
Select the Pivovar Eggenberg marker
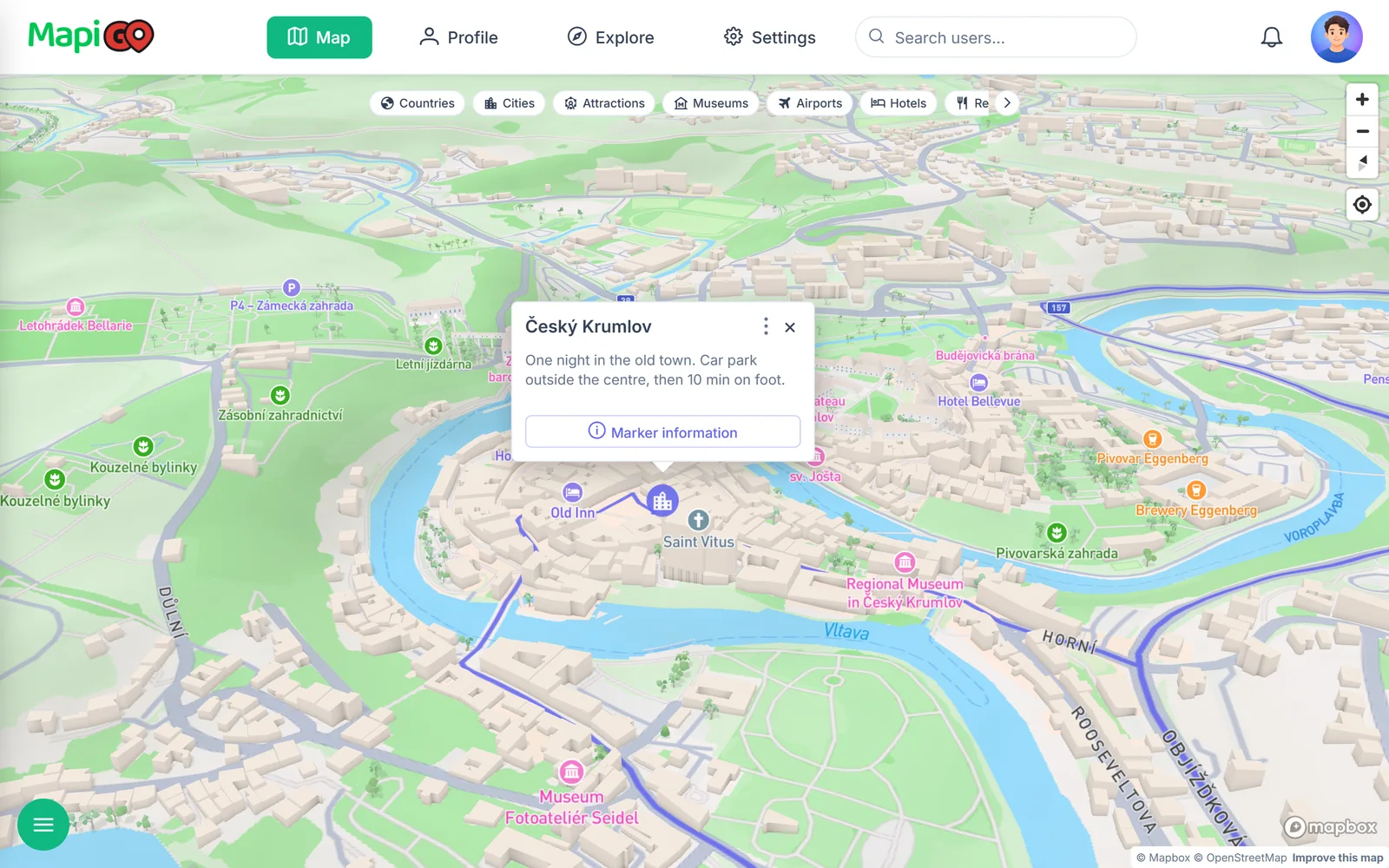(x=1152, y=439)
